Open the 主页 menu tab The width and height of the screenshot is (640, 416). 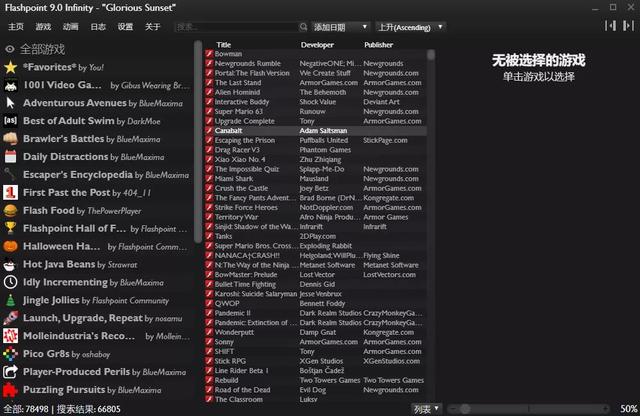tap(16, 27)
